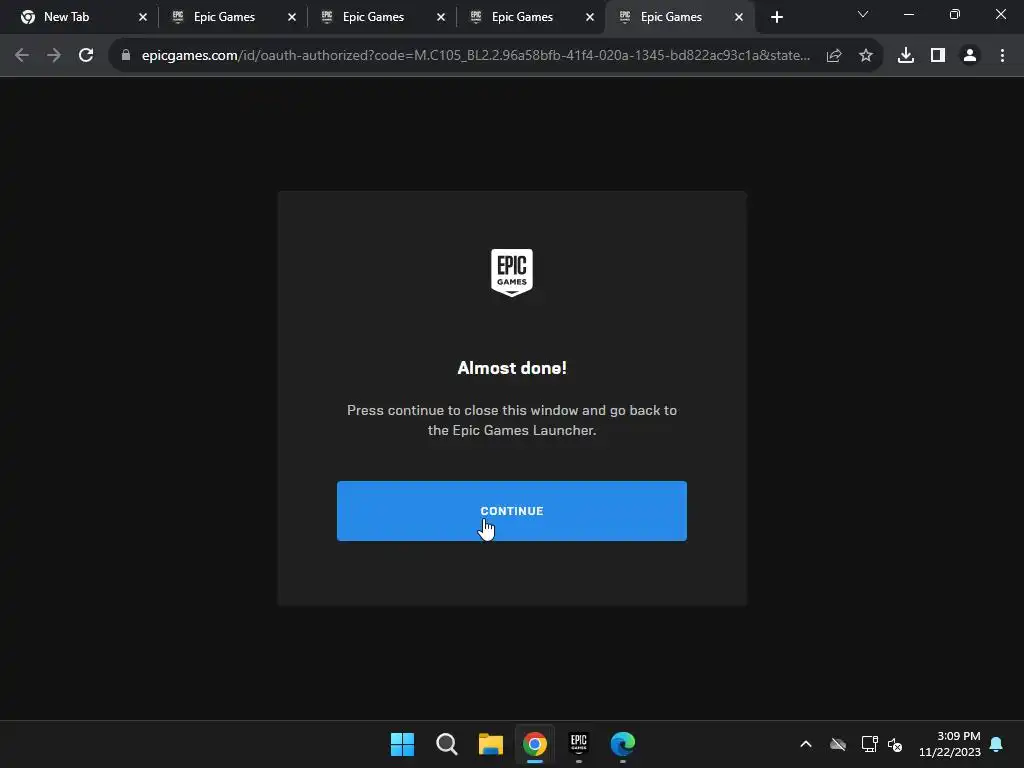Click the blue CONTINUE button
The image size is (1024, 768).
511,511
